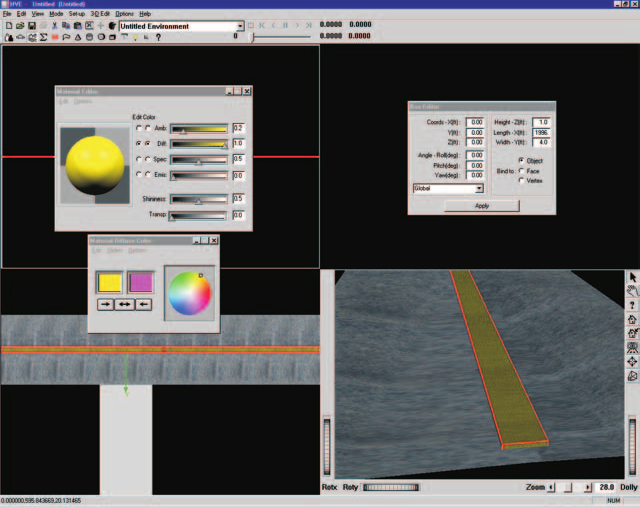Click the cylinder shape toolbar icon
640x507 pixels.
(89, 37)
